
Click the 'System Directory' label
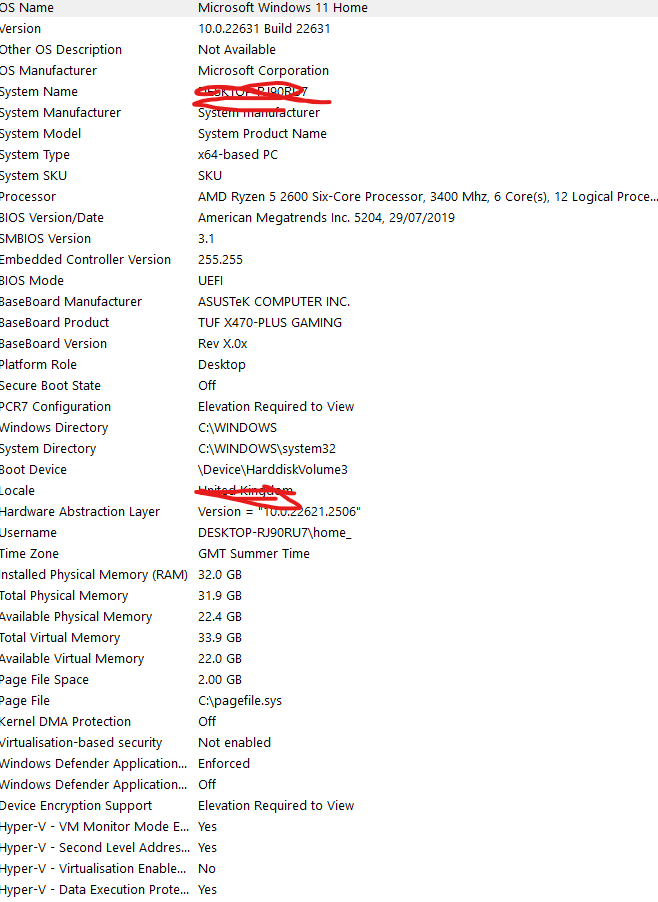click(48, 449)
